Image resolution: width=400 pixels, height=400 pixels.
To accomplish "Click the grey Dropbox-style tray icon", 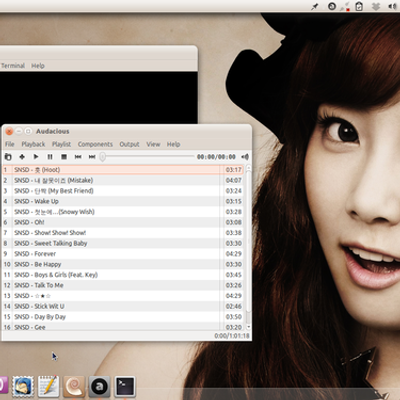I will [376, 6].
